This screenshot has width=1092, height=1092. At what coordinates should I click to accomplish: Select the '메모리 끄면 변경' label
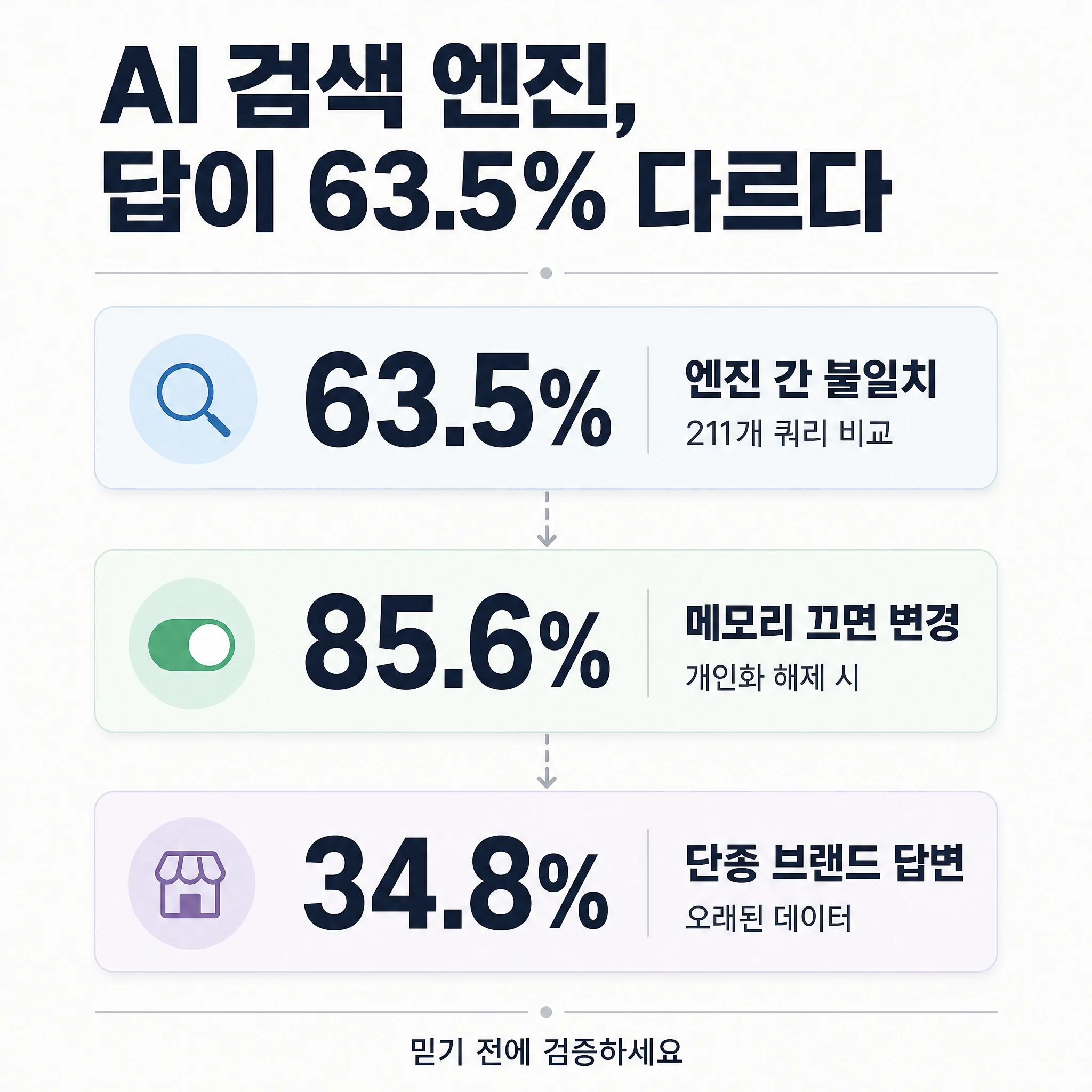click(x=822, y=622)
